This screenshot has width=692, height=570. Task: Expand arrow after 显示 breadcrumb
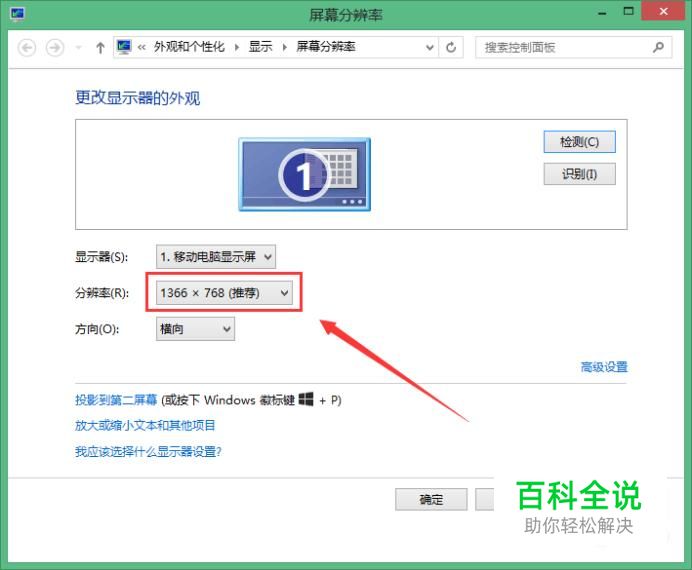click(285, 47)
